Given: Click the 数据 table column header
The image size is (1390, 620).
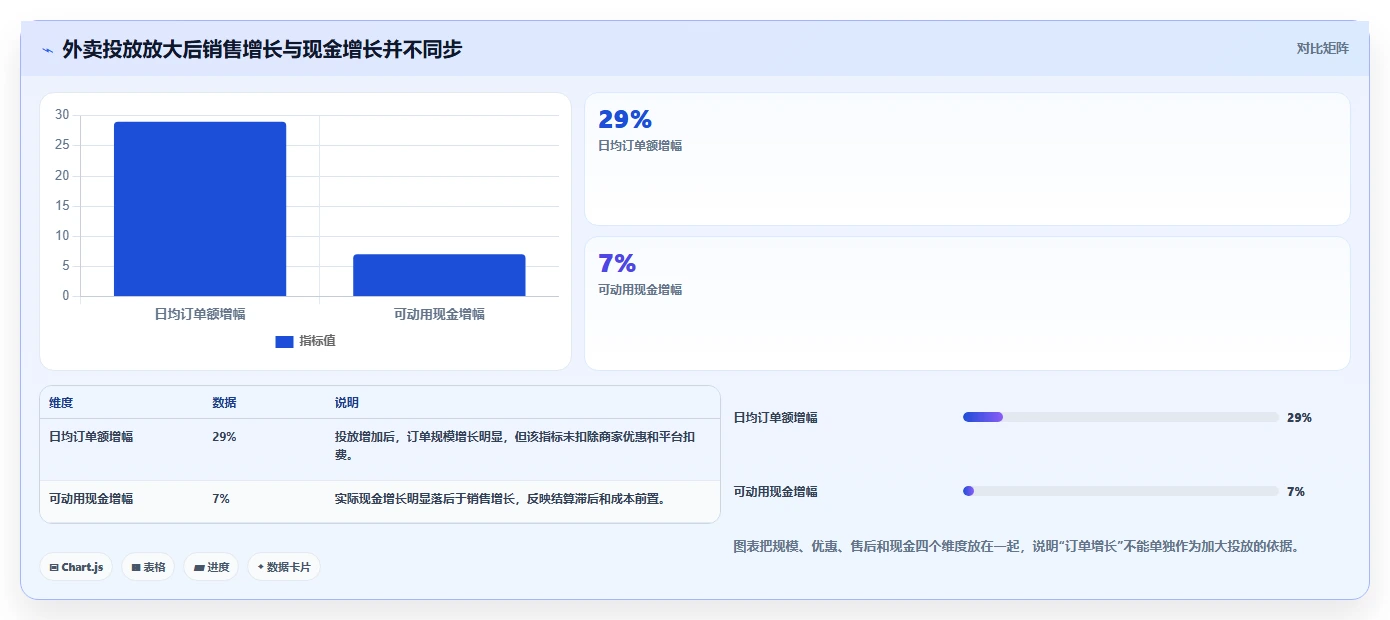Looking at the screenshot, I should coord(224,403).
